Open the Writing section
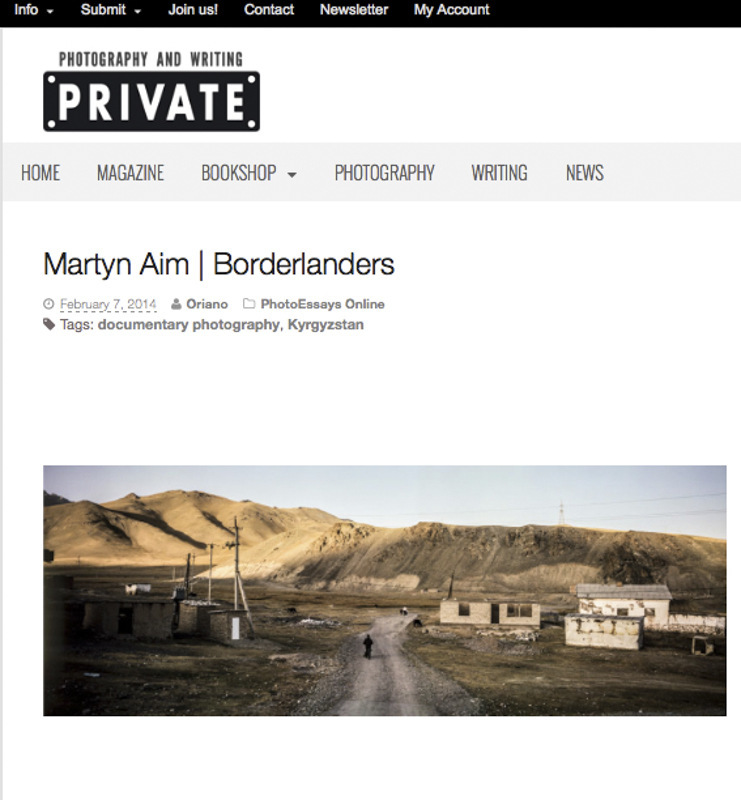This screenshot has width=741, height=800. pyautogui.click(x=499, y=173)
